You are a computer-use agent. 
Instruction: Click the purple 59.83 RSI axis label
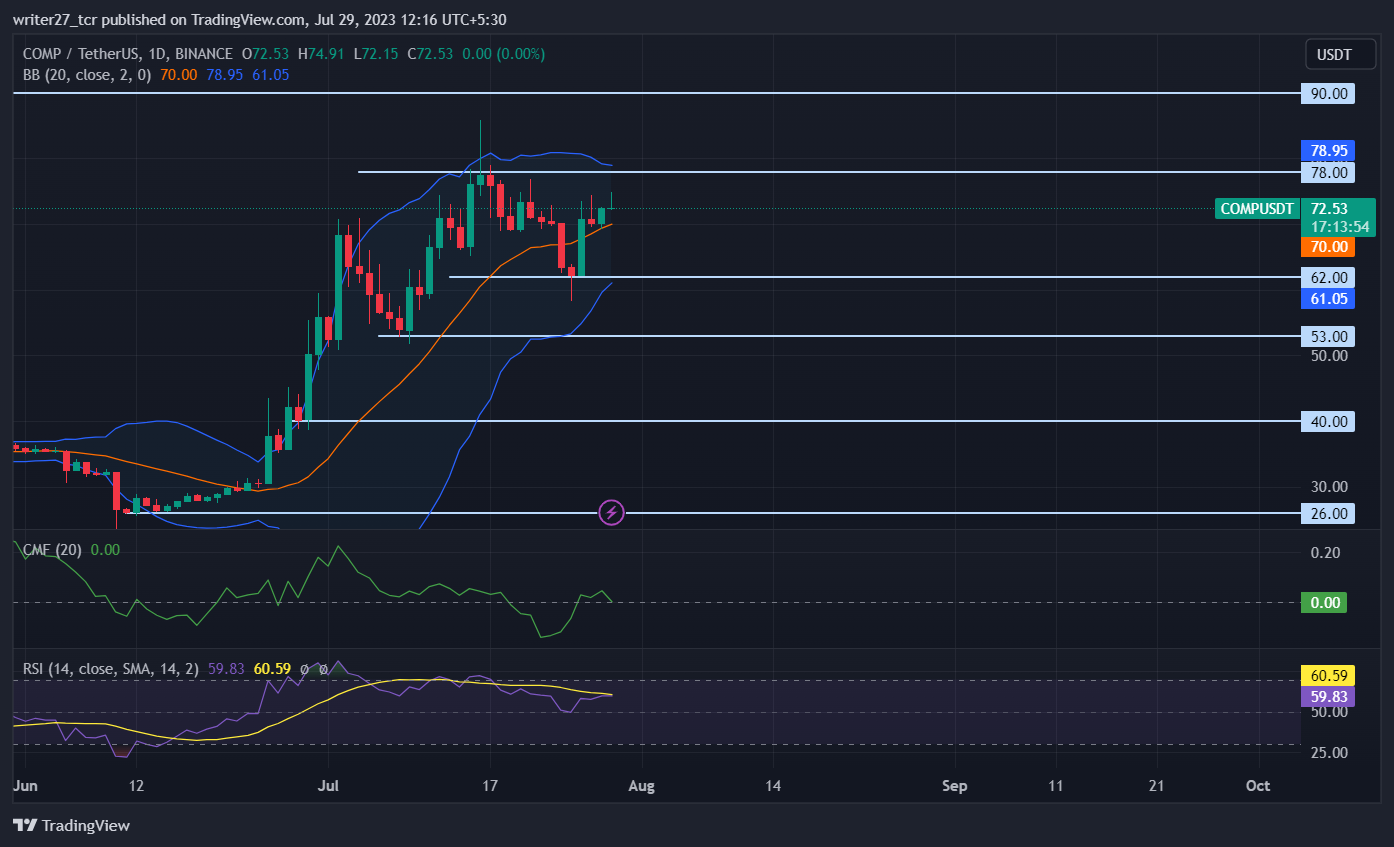tap(1328, 697)
